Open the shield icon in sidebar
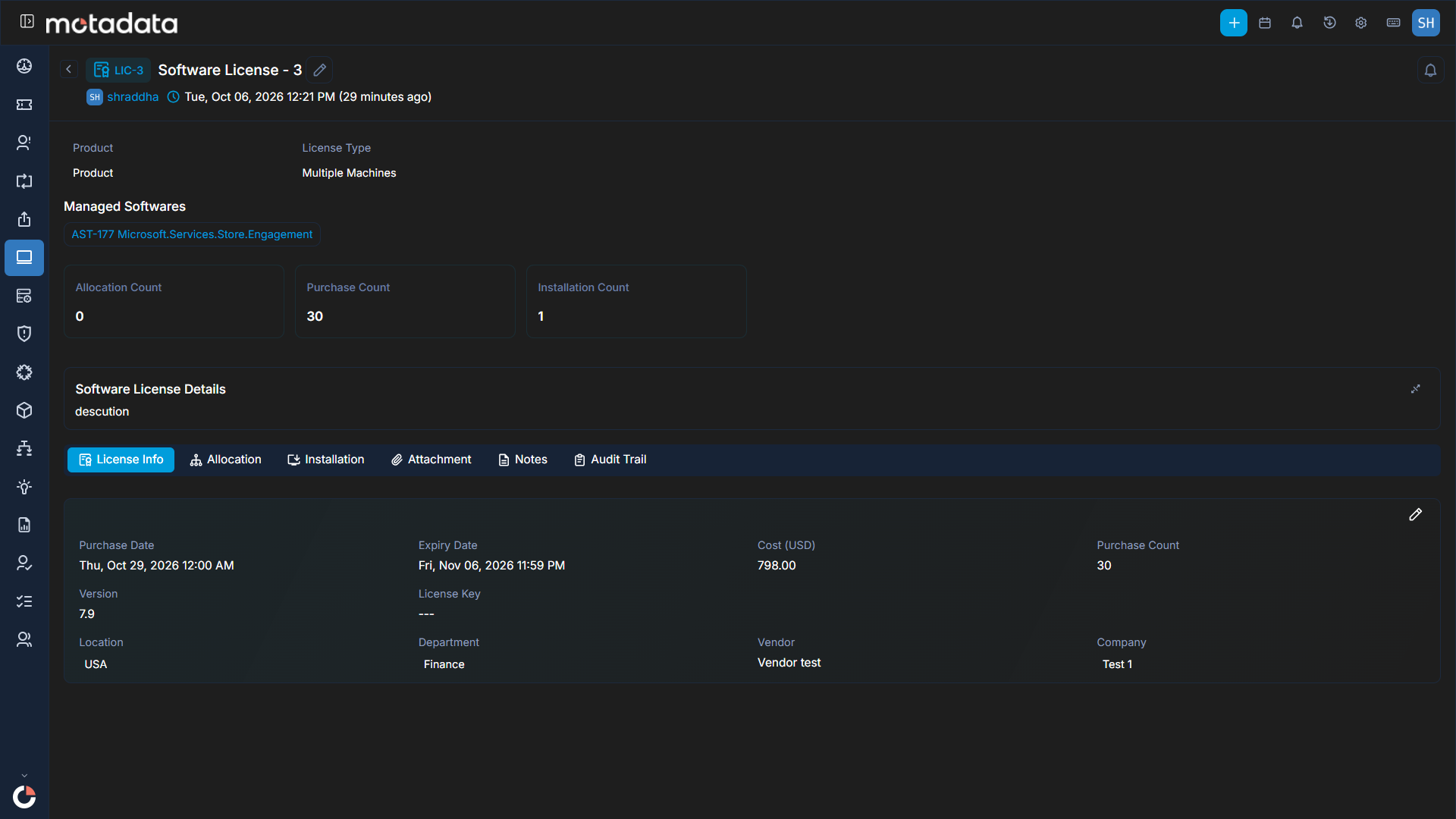This screenshot has height=819, width=1456. (24, 334)
